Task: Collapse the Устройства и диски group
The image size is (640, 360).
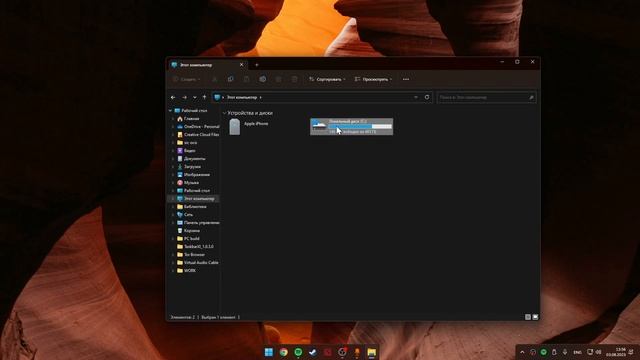Action: (x=224, y=113)
